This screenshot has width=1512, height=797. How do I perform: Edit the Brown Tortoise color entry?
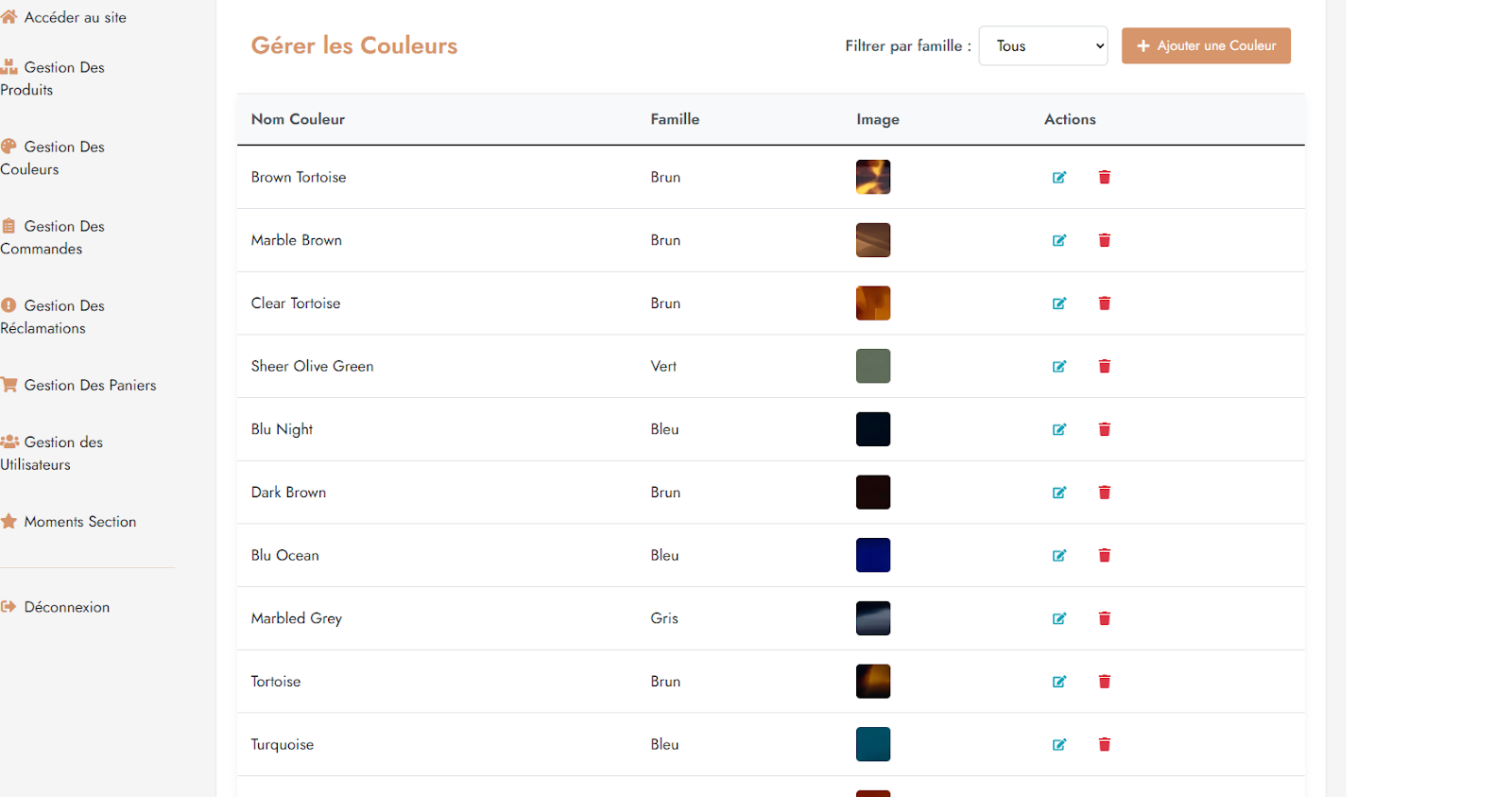[1059, 178]
